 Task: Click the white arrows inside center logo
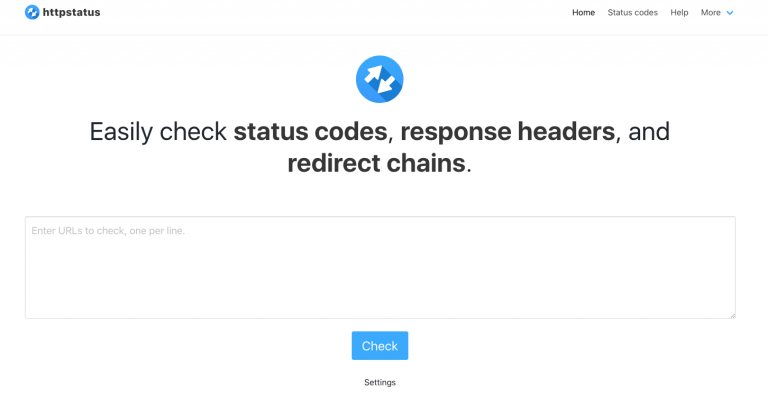coord(378,77)
